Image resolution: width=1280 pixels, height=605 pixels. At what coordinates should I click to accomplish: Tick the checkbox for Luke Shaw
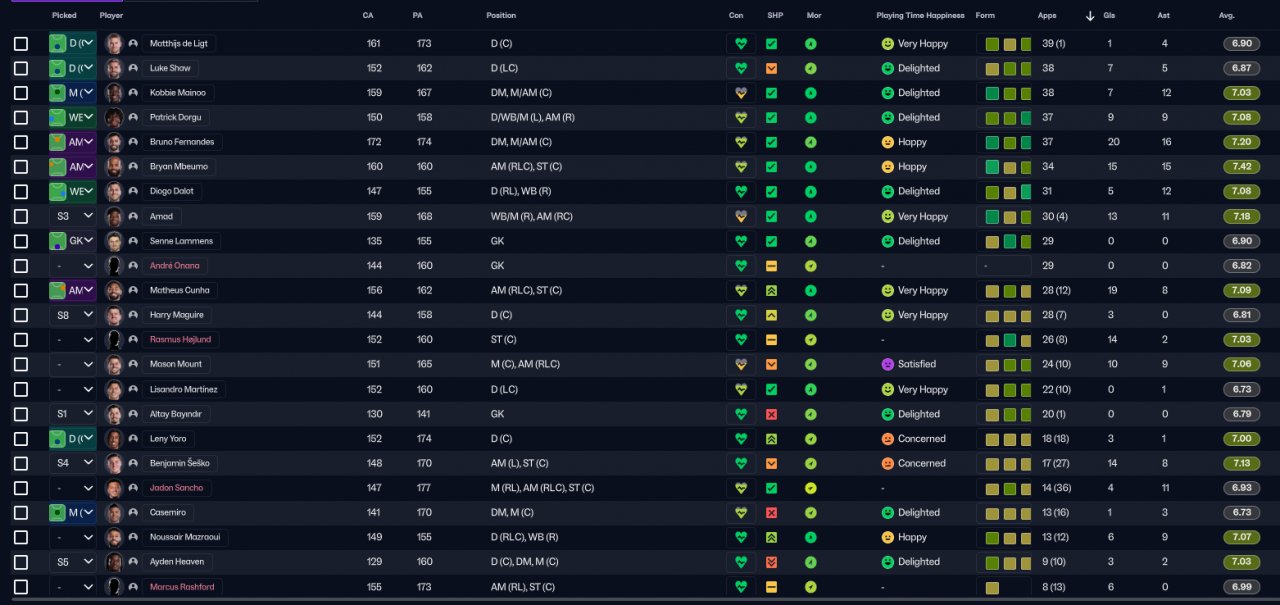coord(21,68)
